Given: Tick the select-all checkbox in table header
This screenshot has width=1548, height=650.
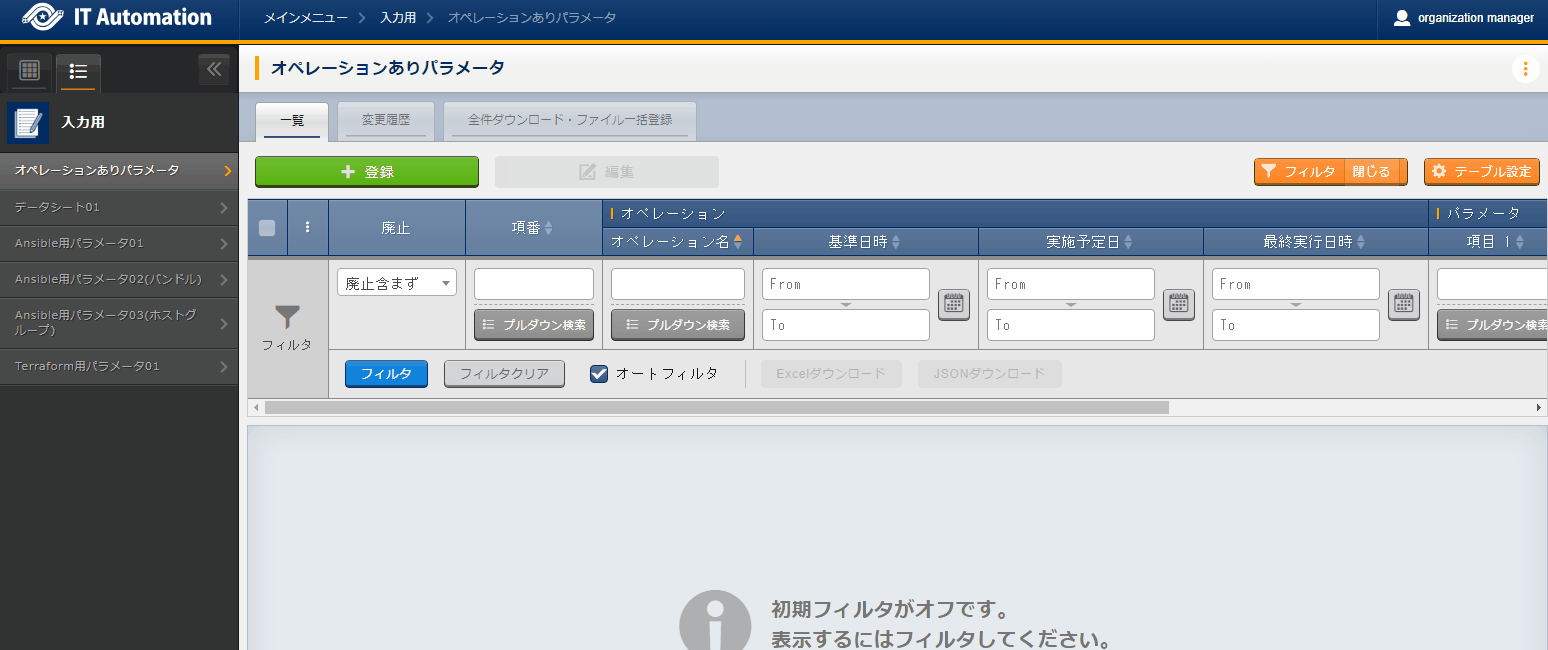Looking at the screenshot, I should (x=267, y=228).
